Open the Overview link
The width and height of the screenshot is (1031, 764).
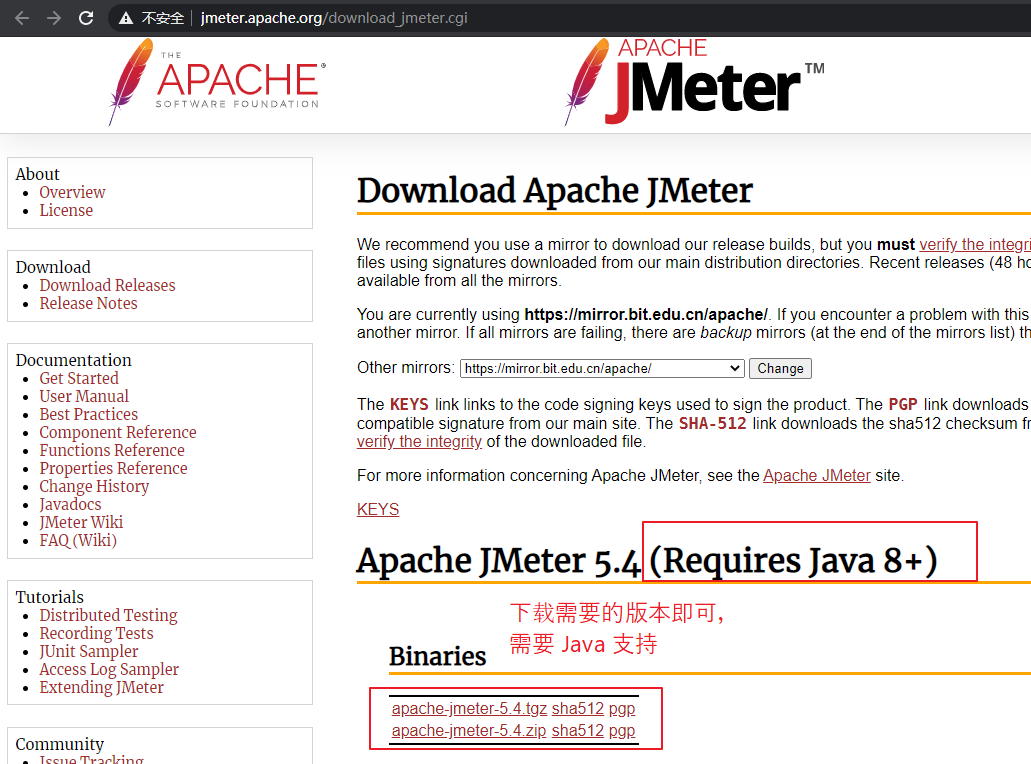tap(72, 192)
